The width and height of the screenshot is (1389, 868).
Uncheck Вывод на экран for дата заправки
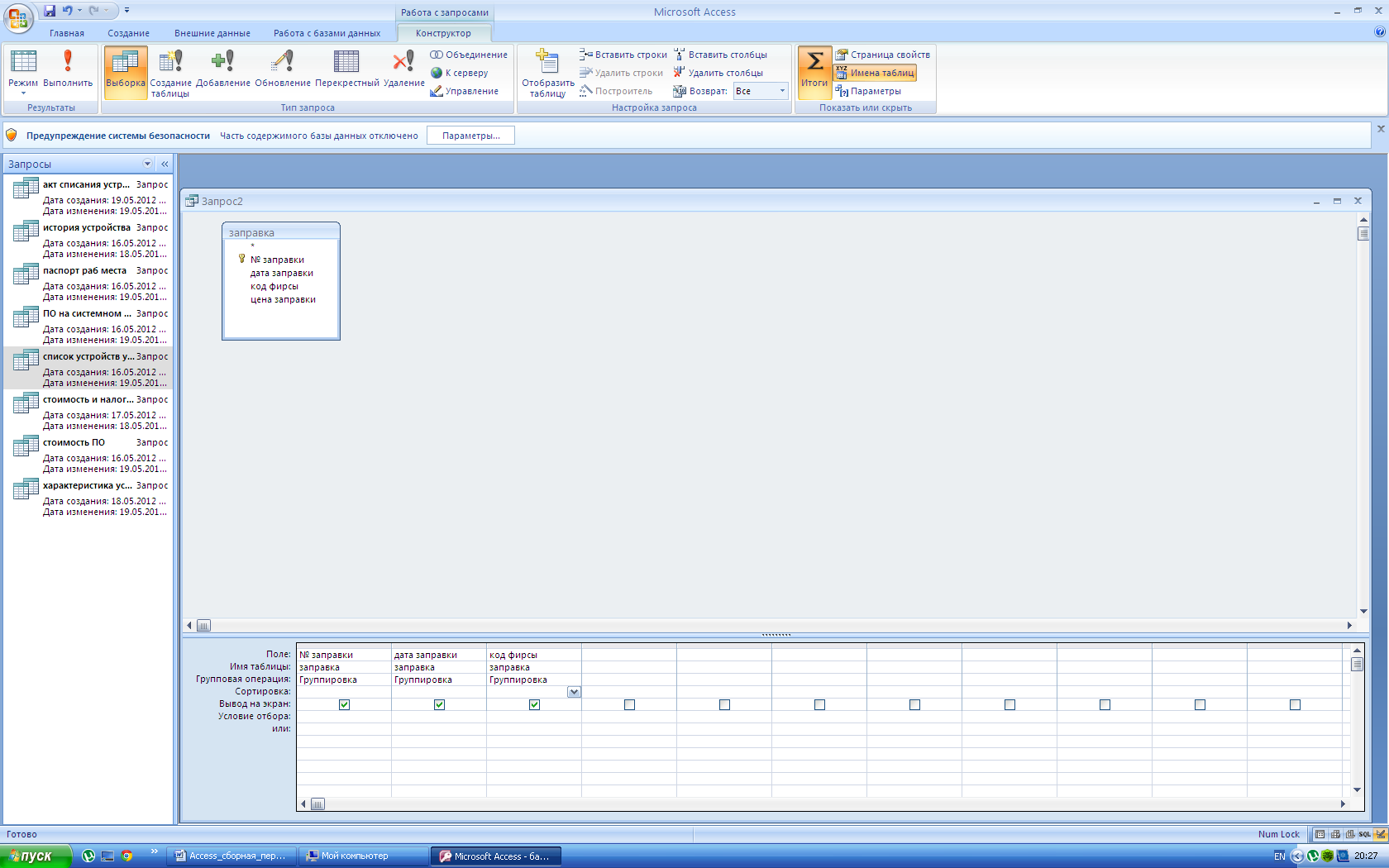[x=439, y=704]
